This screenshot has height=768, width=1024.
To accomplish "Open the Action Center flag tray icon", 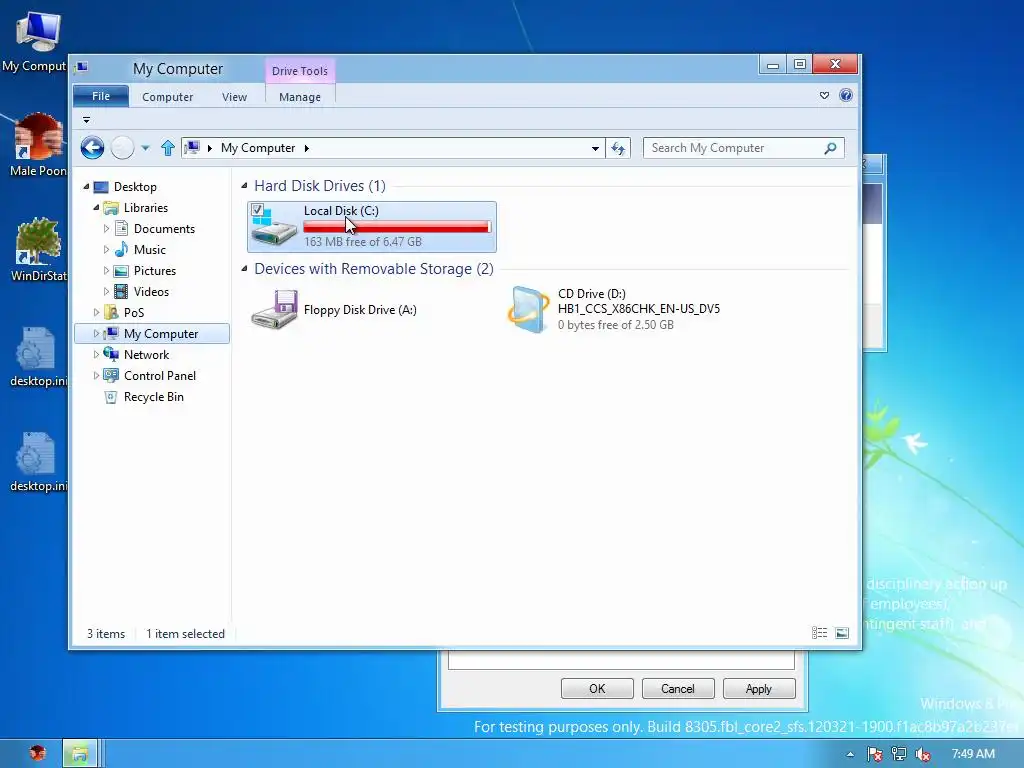I will (874, 754).
